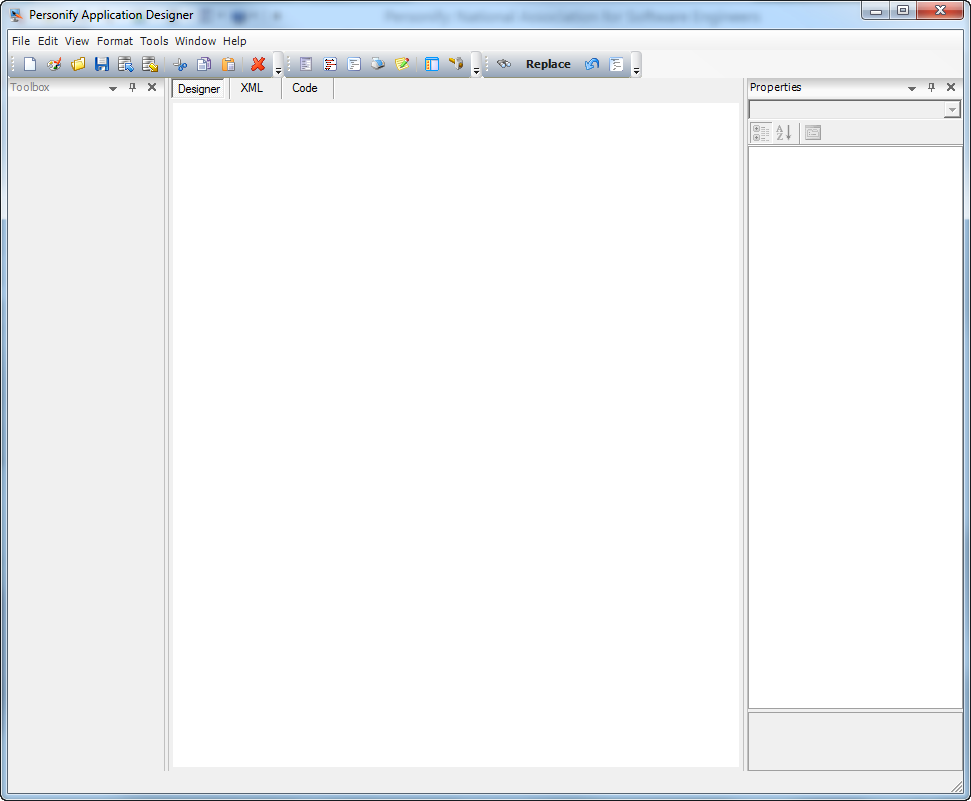Toggle auto-hide pin on the Properties panel
The image size is (971, 801).
[x=931, y=87]
